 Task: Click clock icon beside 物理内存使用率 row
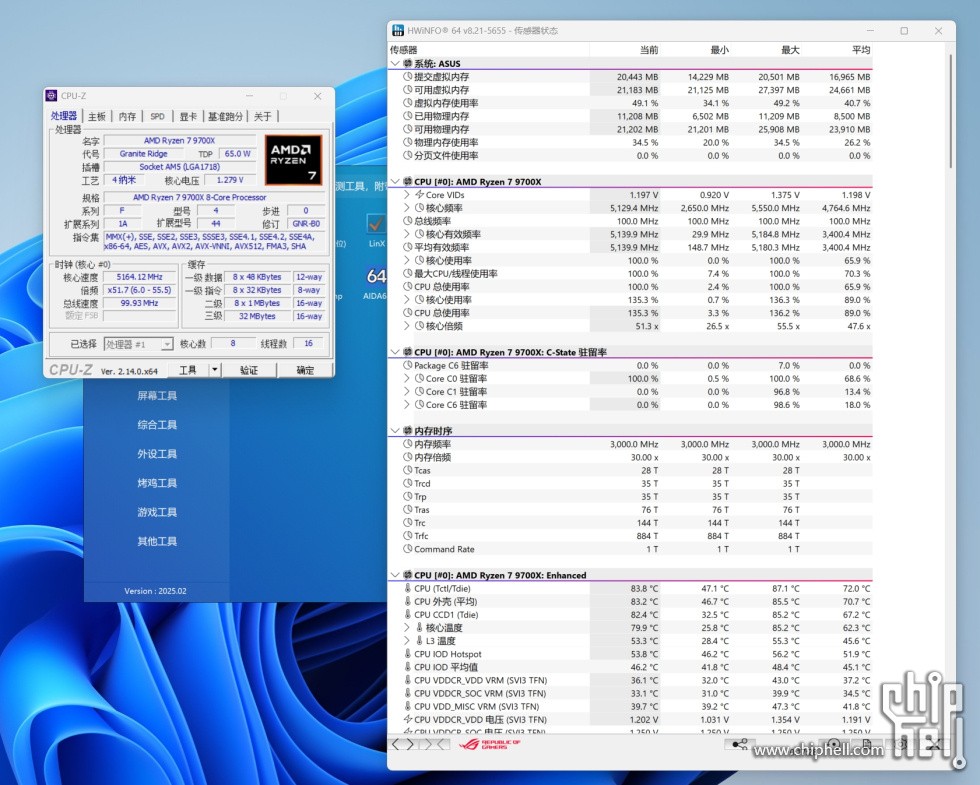408,142
